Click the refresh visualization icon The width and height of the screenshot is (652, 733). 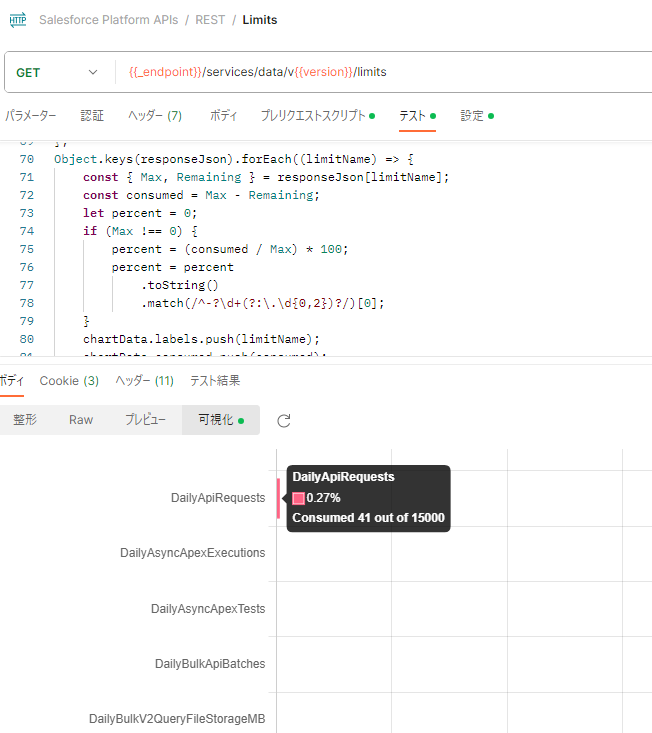coord(284,421)
